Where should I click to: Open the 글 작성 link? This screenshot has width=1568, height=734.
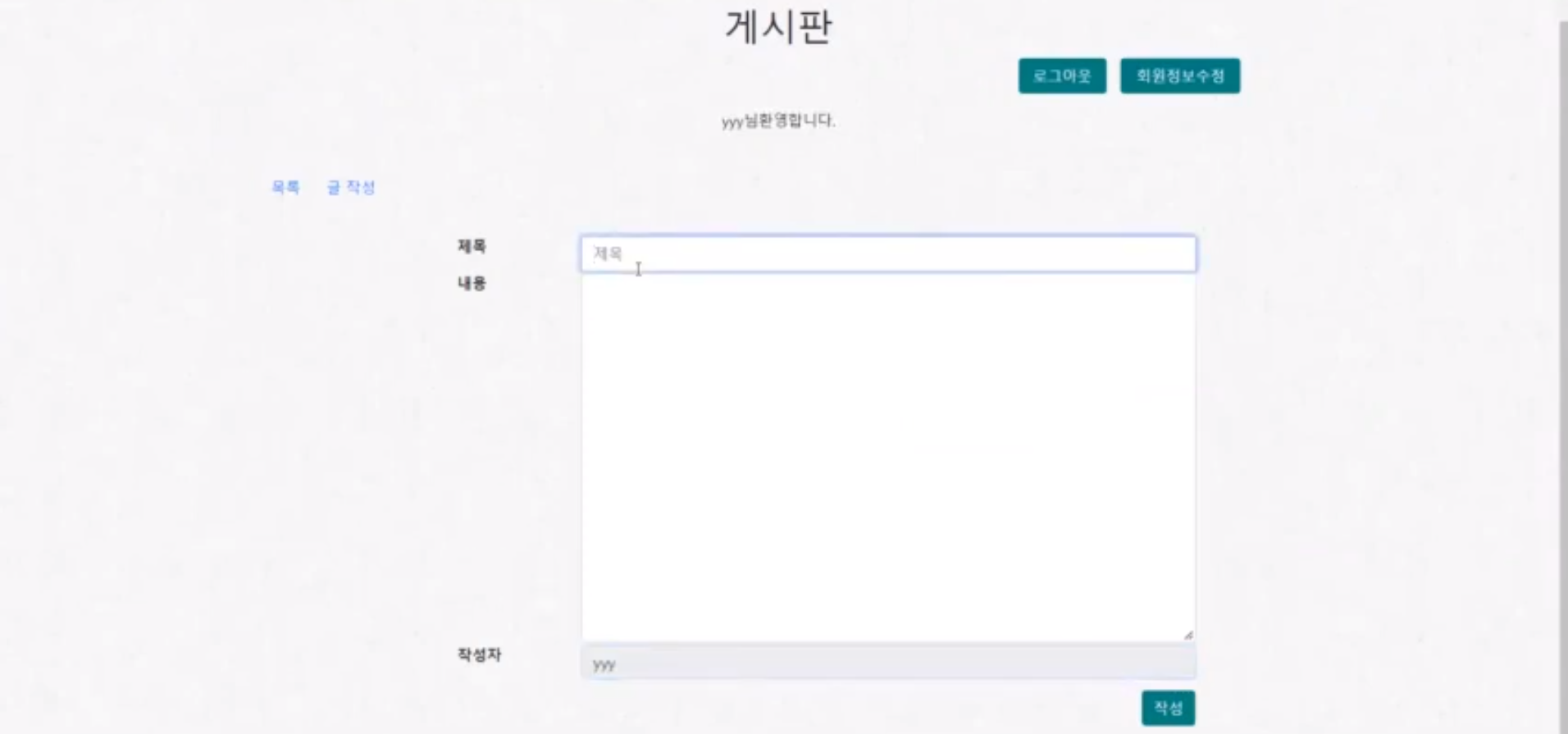[351, 188]
